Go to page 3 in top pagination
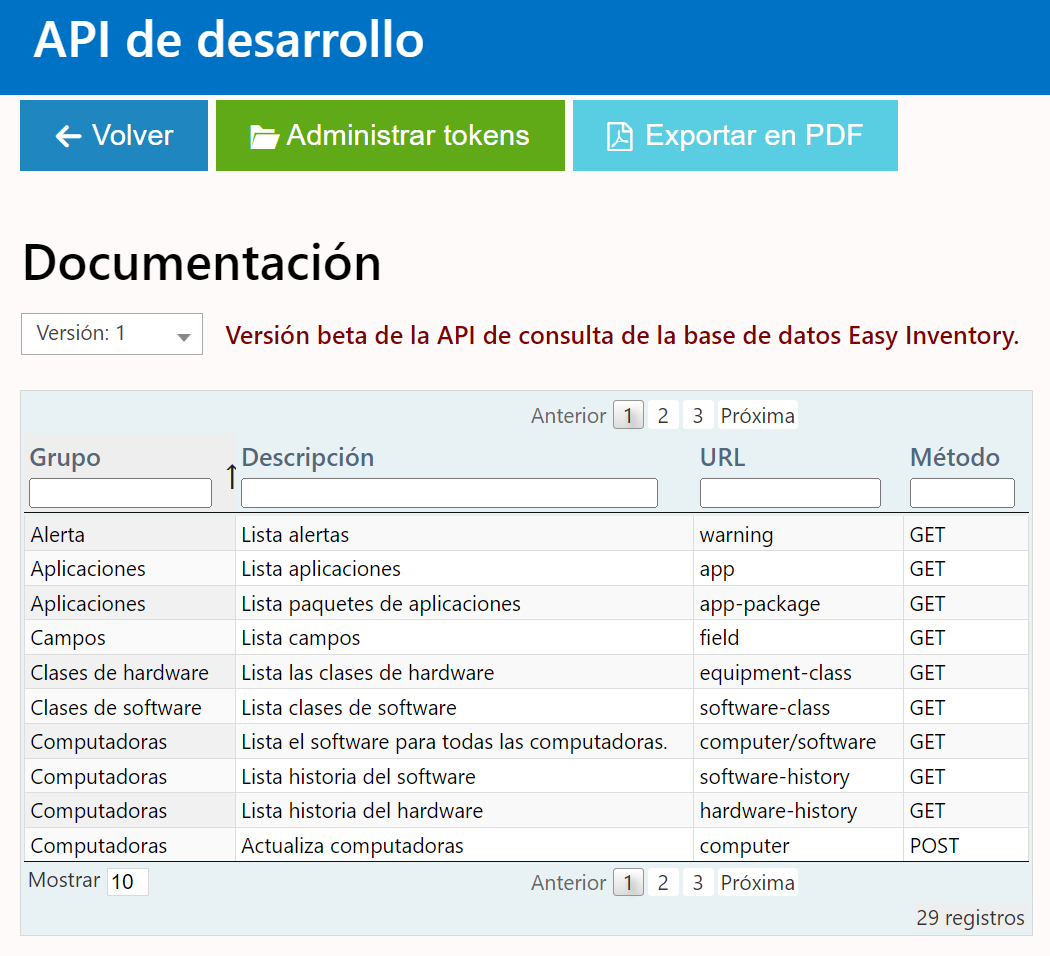Image resolution: width=1050 pixels, height=956 pixels. (697, 415)
